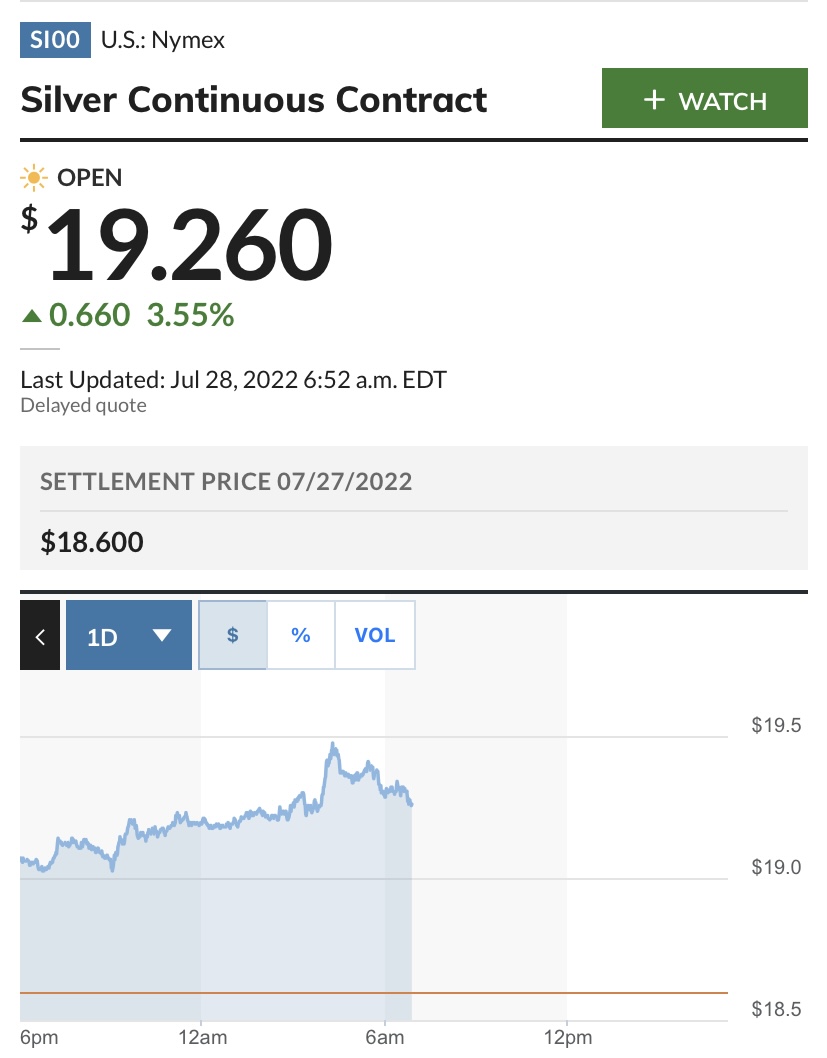Open the 1D time range selector
827x1058 pixels.
click(129, 636)
